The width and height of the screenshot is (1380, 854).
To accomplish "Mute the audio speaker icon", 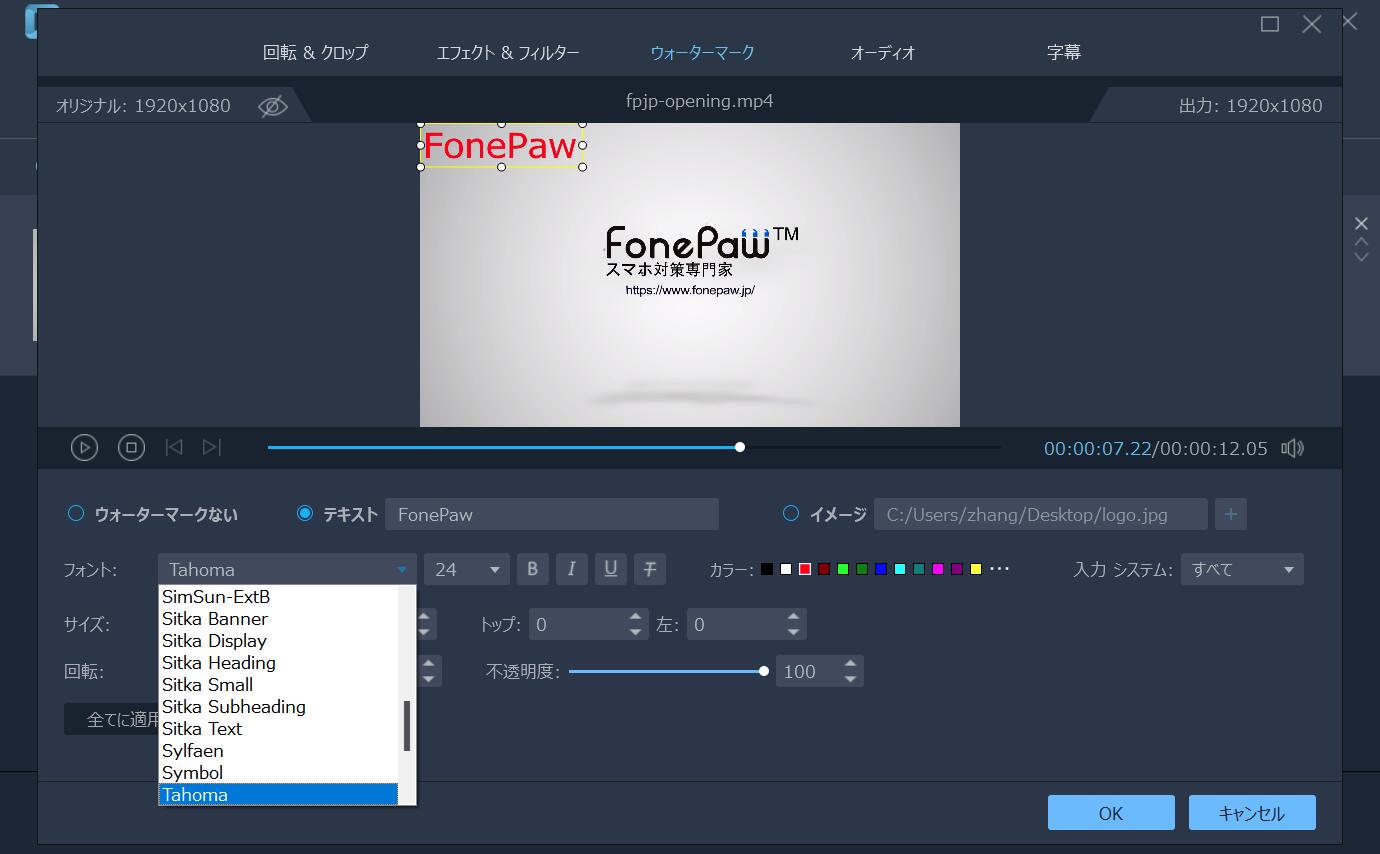I will 1292,448.
